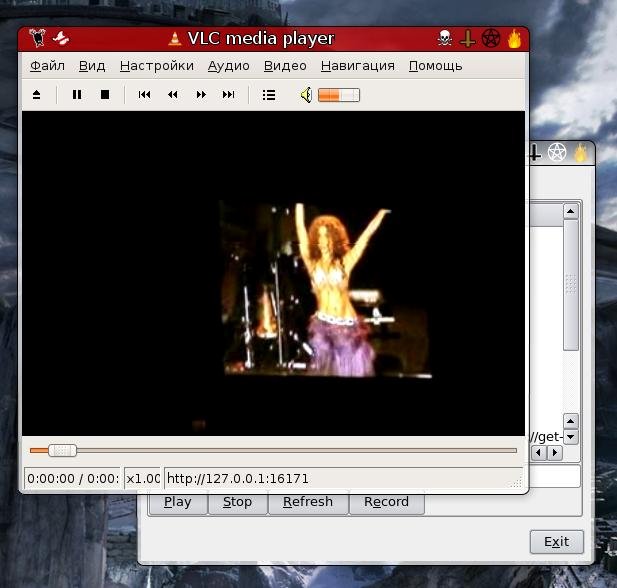Click the devil window-menu icon in VLC titlebar
This screenshot has height=588, width=617.
(38, 38)
